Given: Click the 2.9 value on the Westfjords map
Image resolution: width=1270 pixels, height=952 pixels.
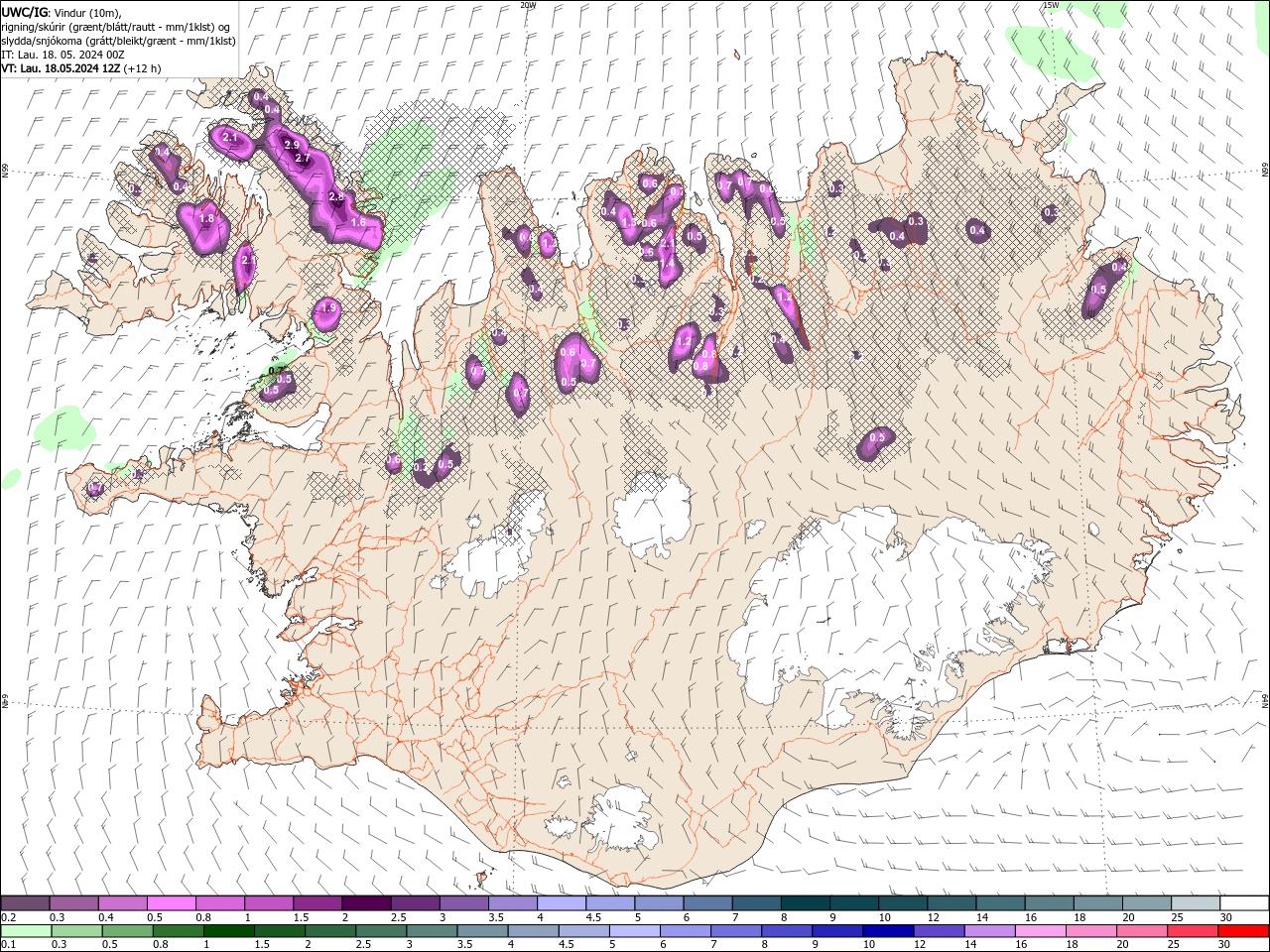Looking at the screenshot, I should (x=292, y=145).
